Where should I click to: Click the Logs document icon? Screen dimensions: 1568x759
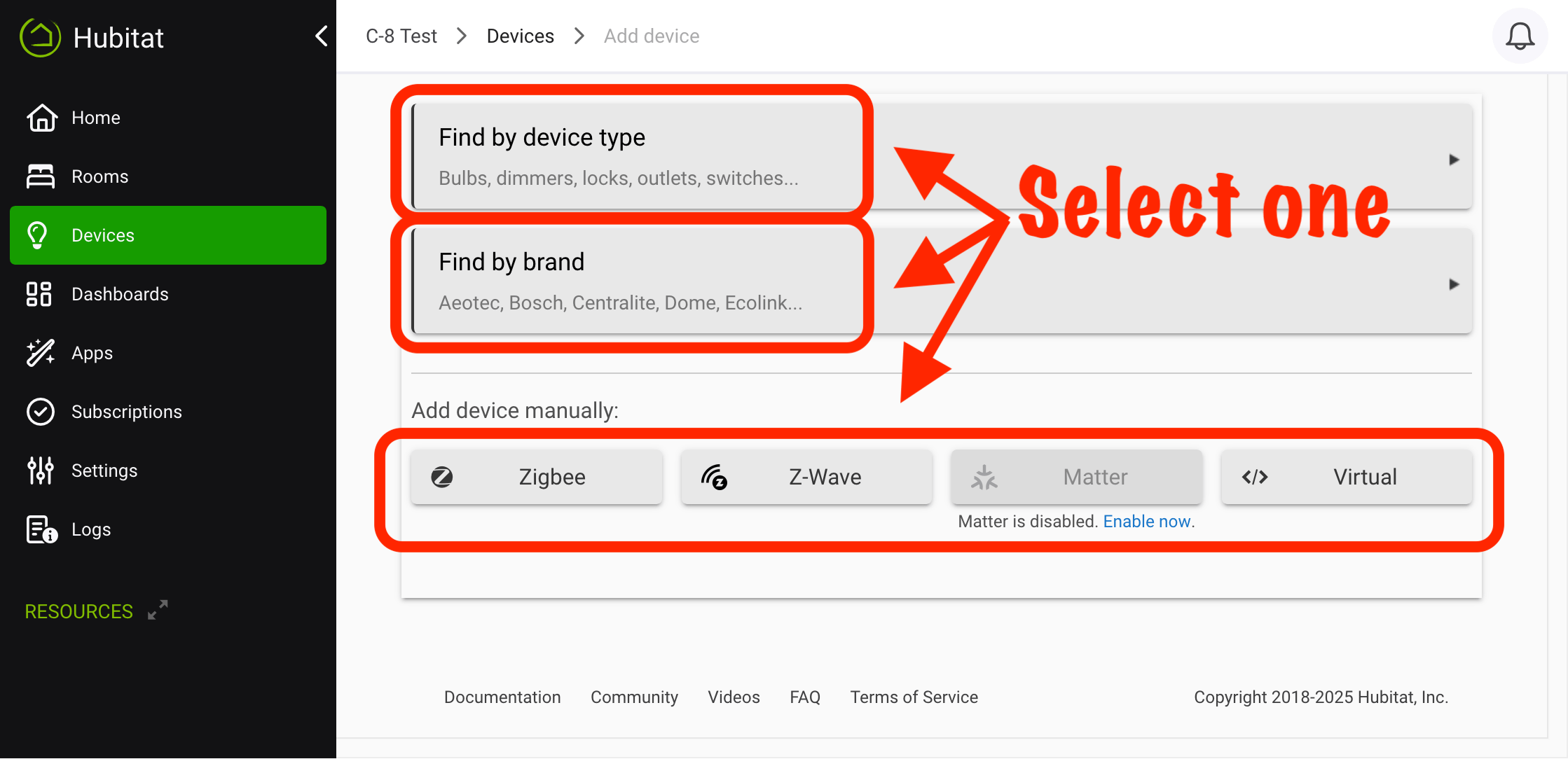[41, 529]
